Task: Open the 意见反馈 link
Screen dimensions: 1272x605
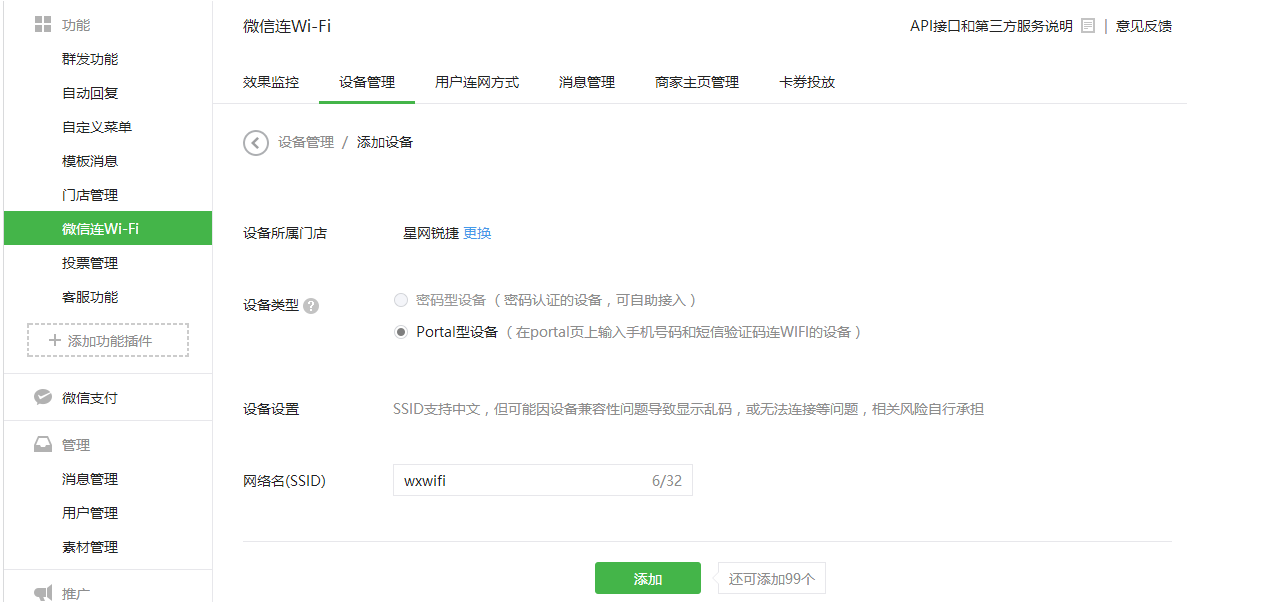Action: [1144, 26]
